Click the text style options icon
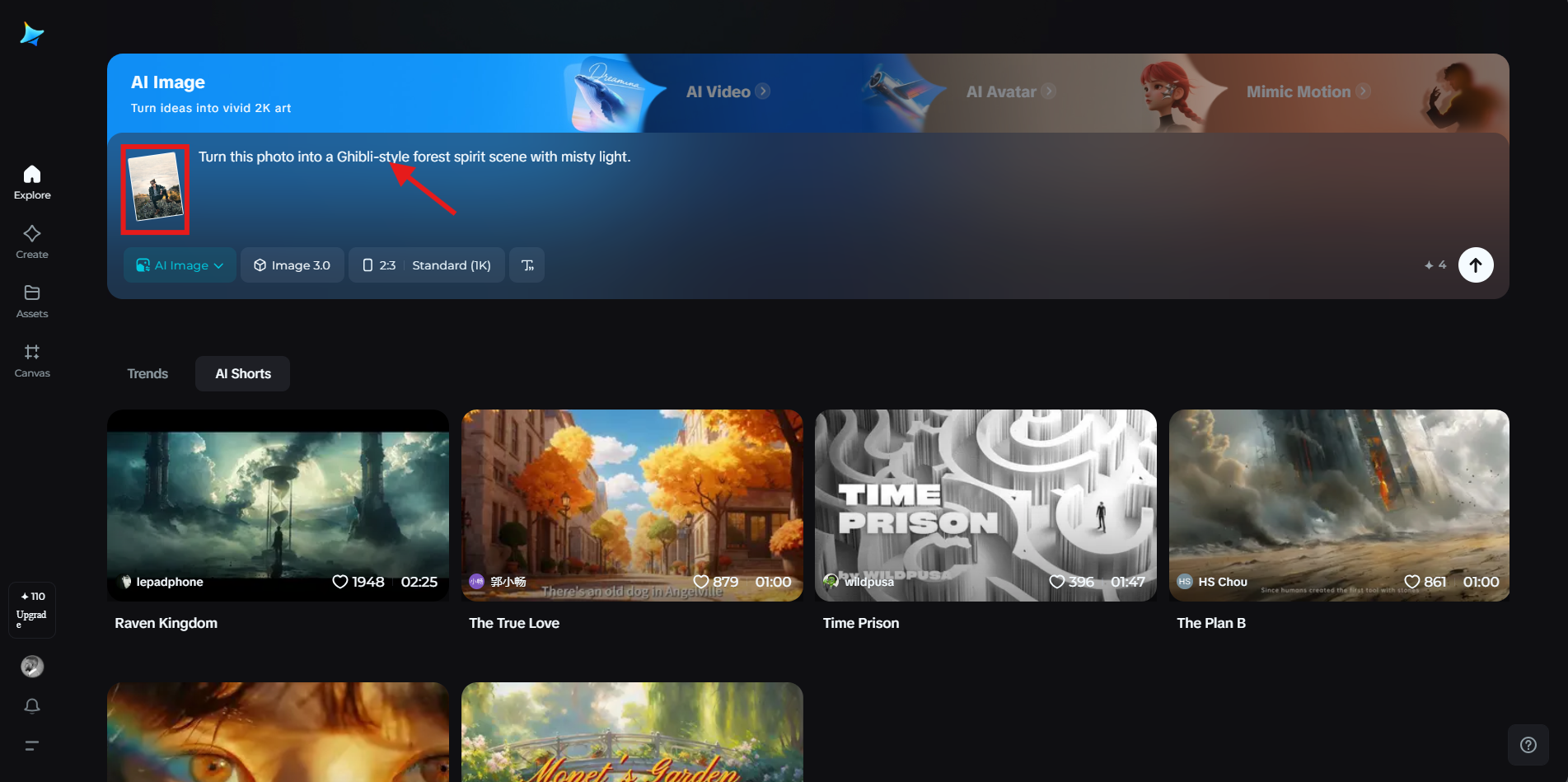1568x782 pixels. [x=527, y=265]
